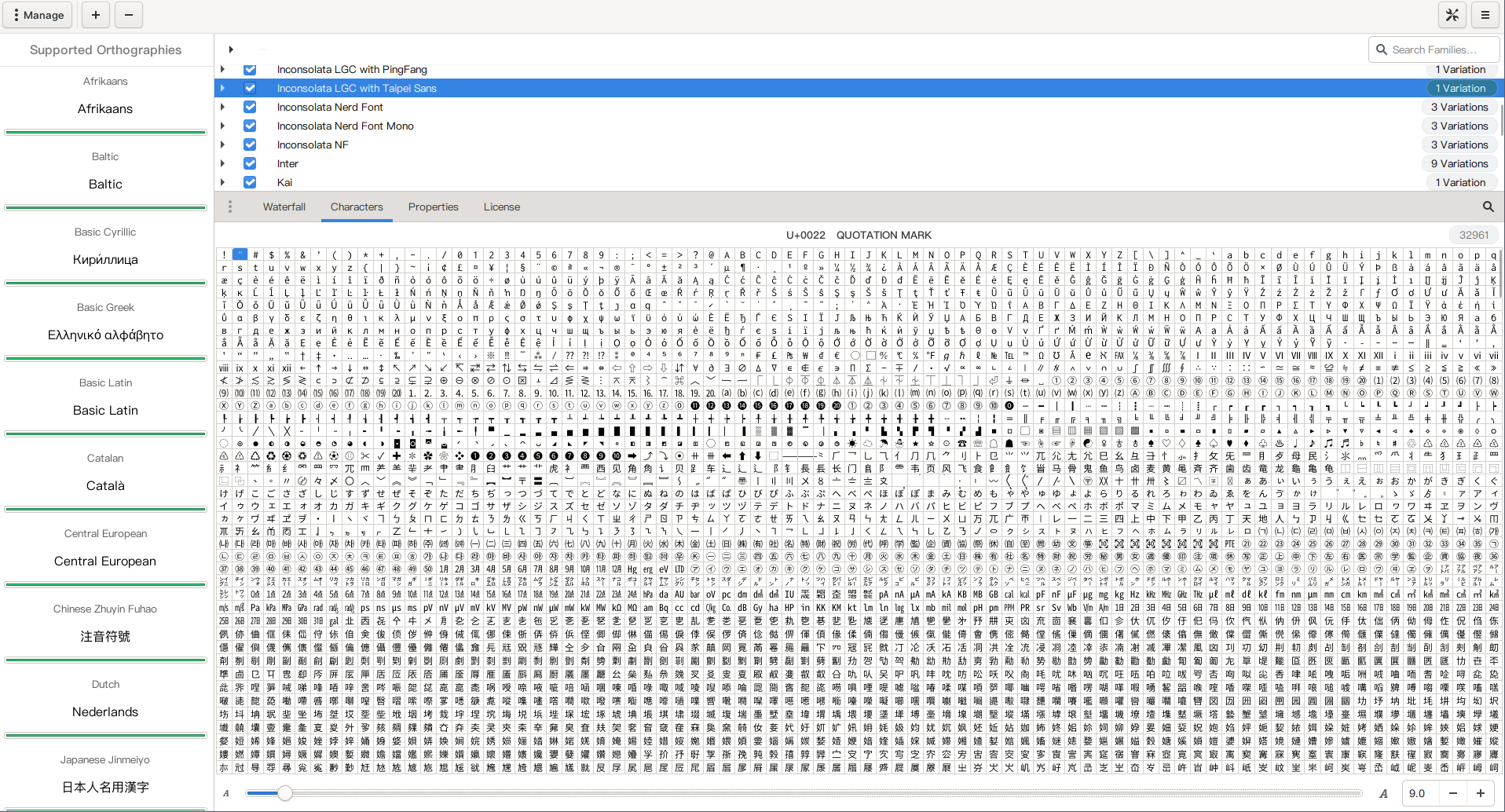Select the highlighted quotation mark glyph cell
The height and width of the screenshot is (812, 1505).
[x=240, y=254]
